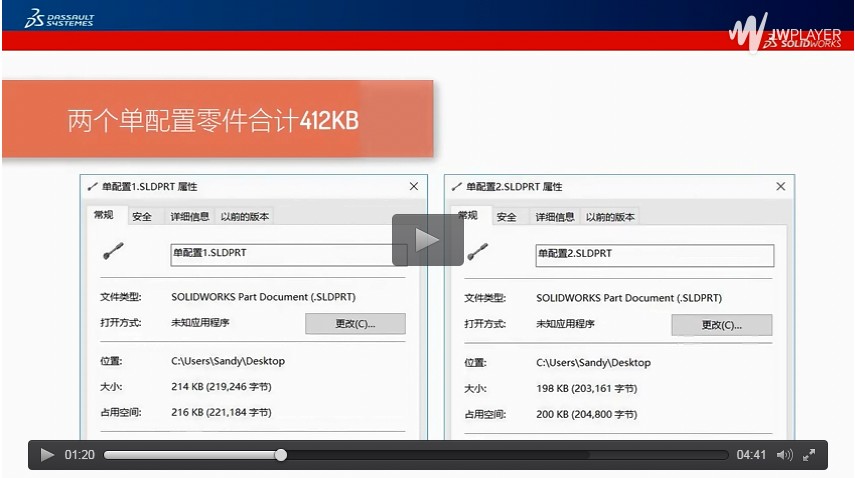Close the 单配置1.SLDPRT 属性 dialog
855x478 pixels.
(414, 187)
